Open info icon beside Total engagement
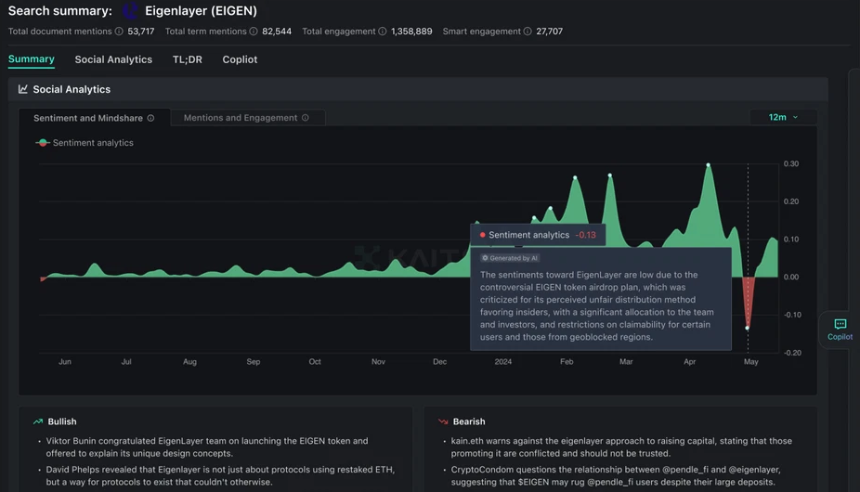This screenshot has height=492, width=860. pos(382,31)
